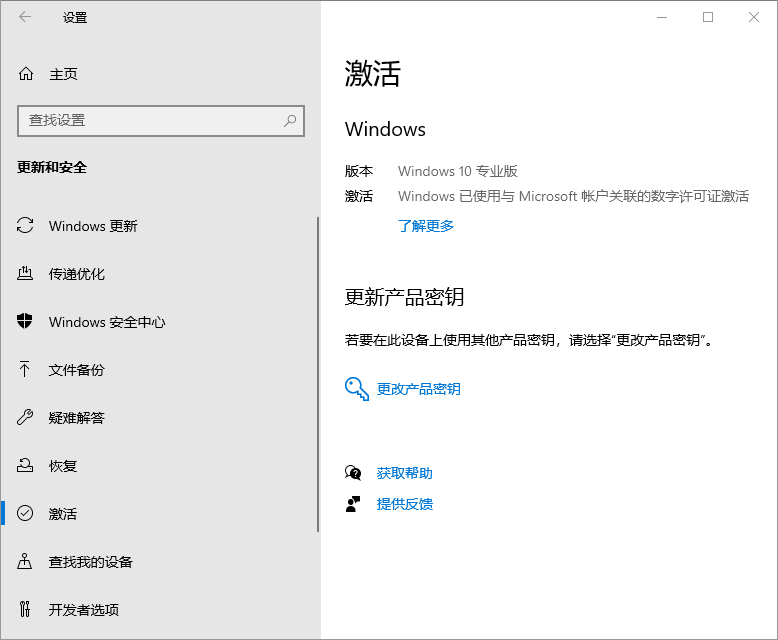This screenshot has width=778, height=640.
Task: Click the shield icon for Windows 安全中心
Action: 25,321
